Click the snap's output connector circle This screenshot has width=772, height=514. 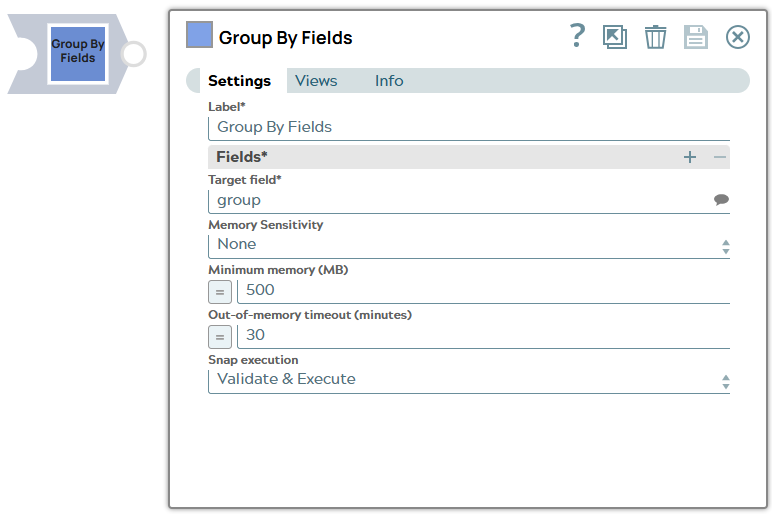[133, 54]
